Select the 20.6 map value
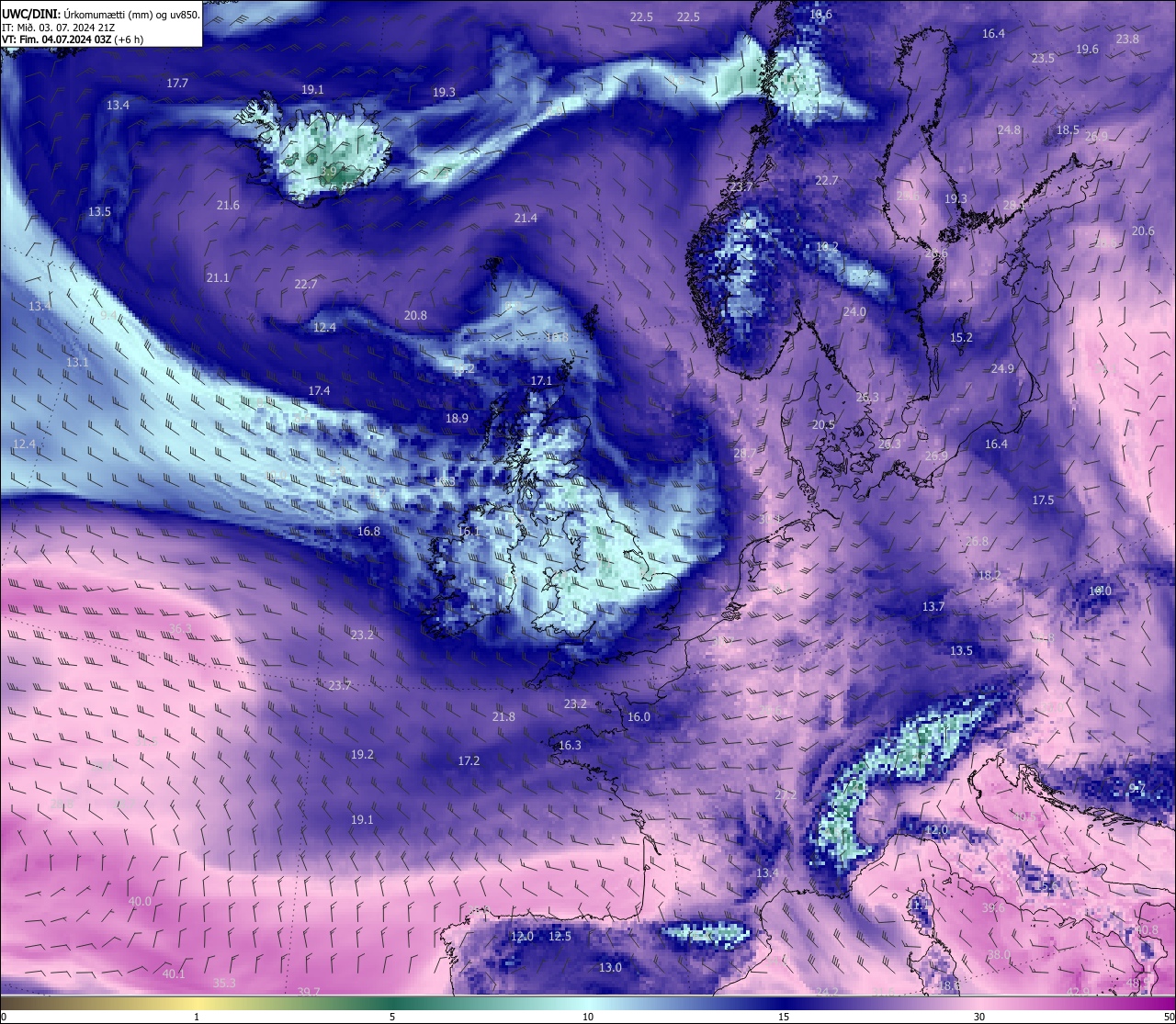The height and width of the screenshot is (1024, 1176). coord(1143,231)
